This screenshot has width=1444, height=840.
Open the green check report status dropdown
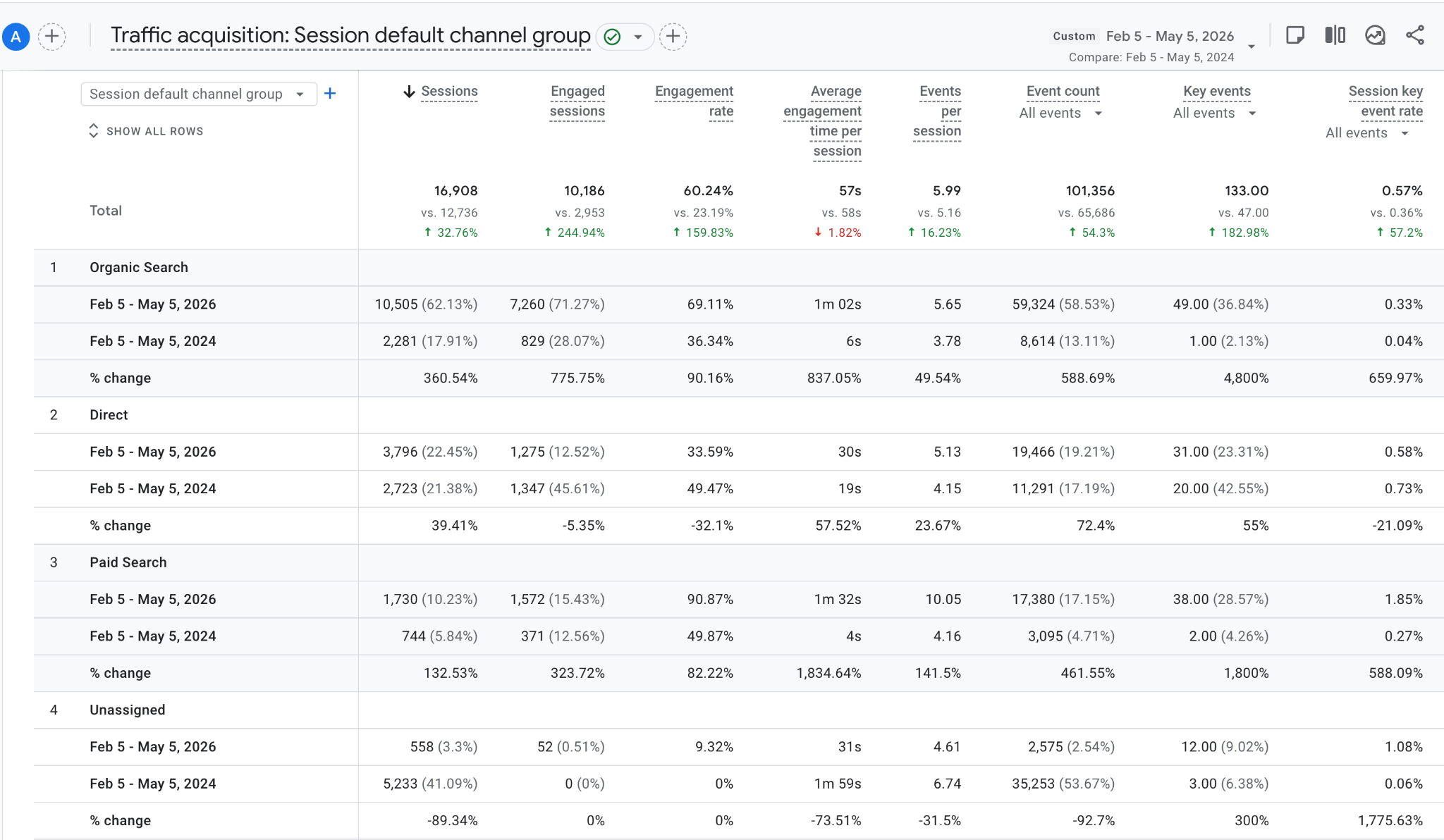pos(625,37)
